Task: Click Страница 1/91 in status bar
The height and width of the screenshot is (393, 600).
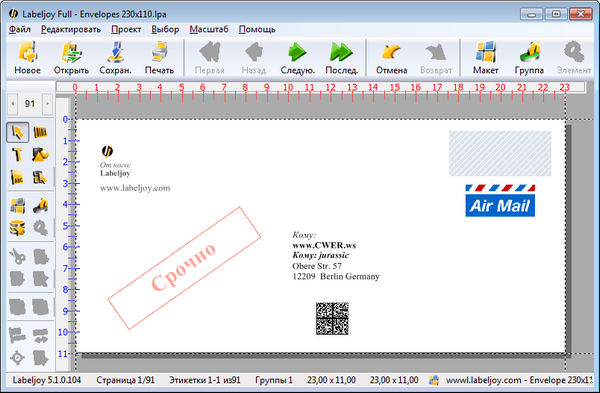Action: pos(125,380)
